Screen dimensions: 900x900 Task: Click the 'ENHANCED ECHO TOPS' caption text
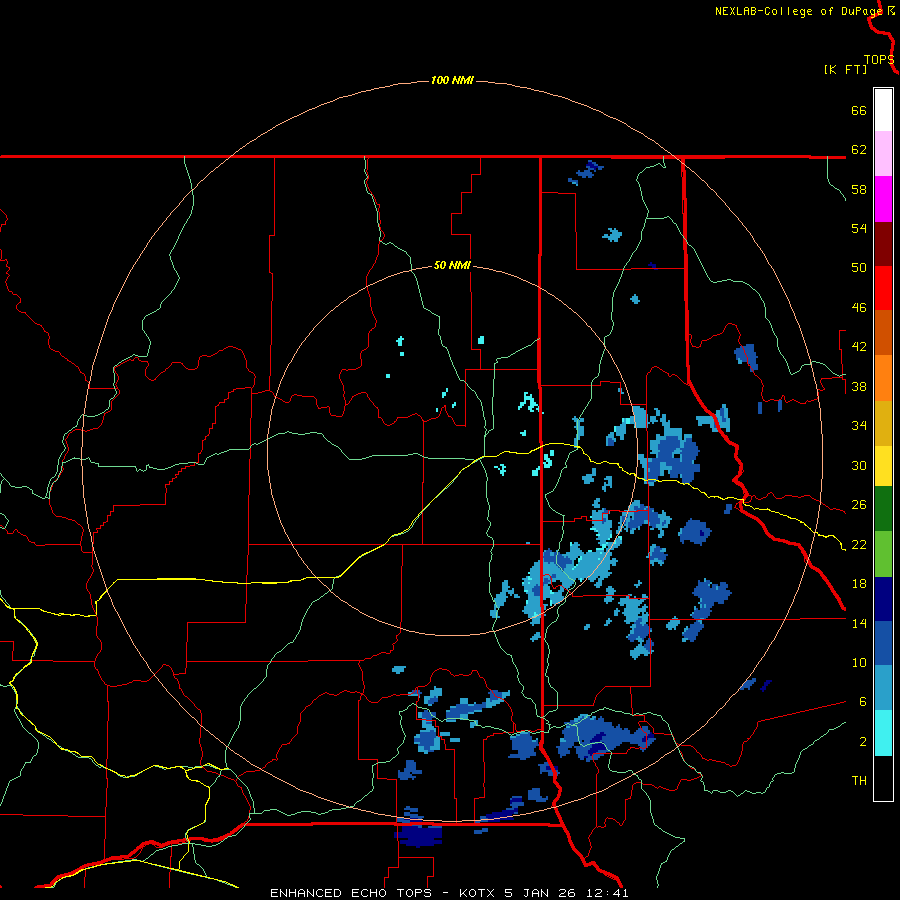coord(351,893)
